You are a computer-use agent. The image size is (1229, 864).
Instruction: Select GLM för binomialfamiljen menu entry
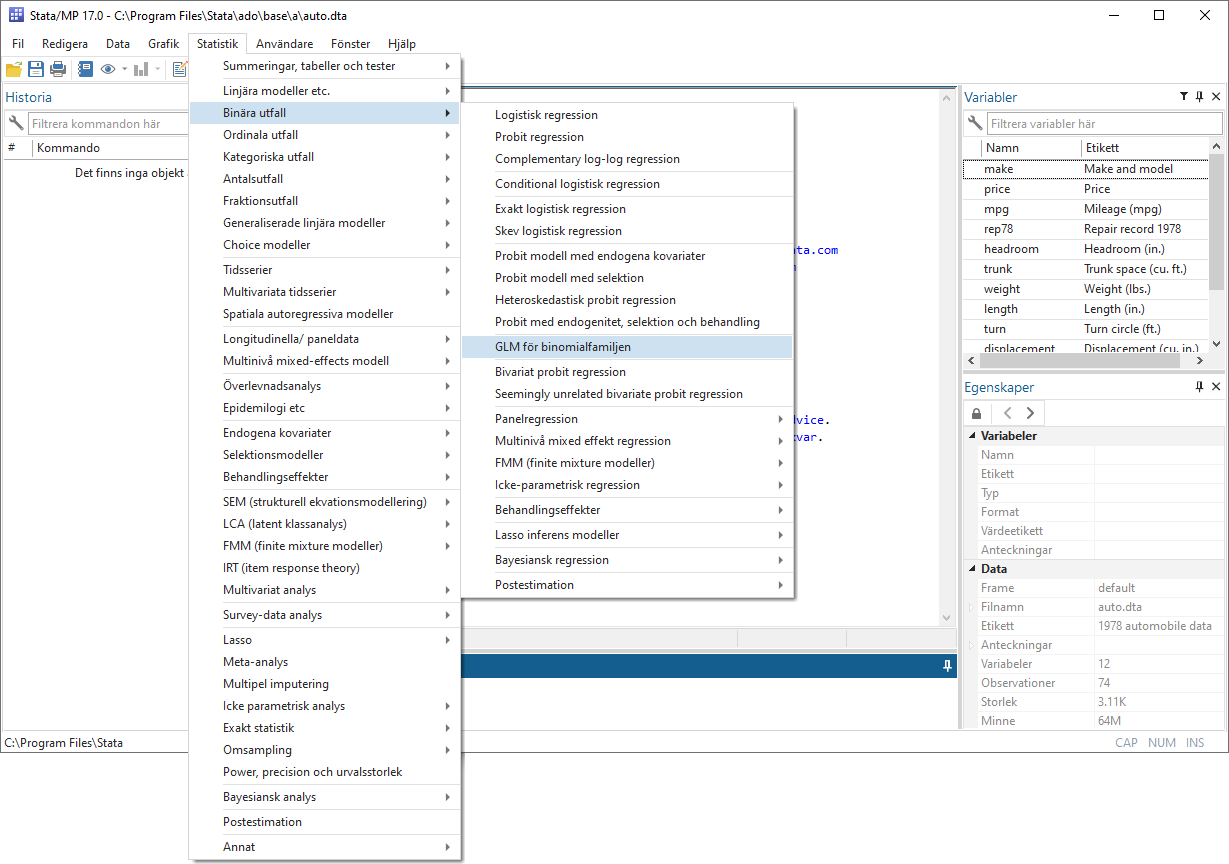coord(560,347)
